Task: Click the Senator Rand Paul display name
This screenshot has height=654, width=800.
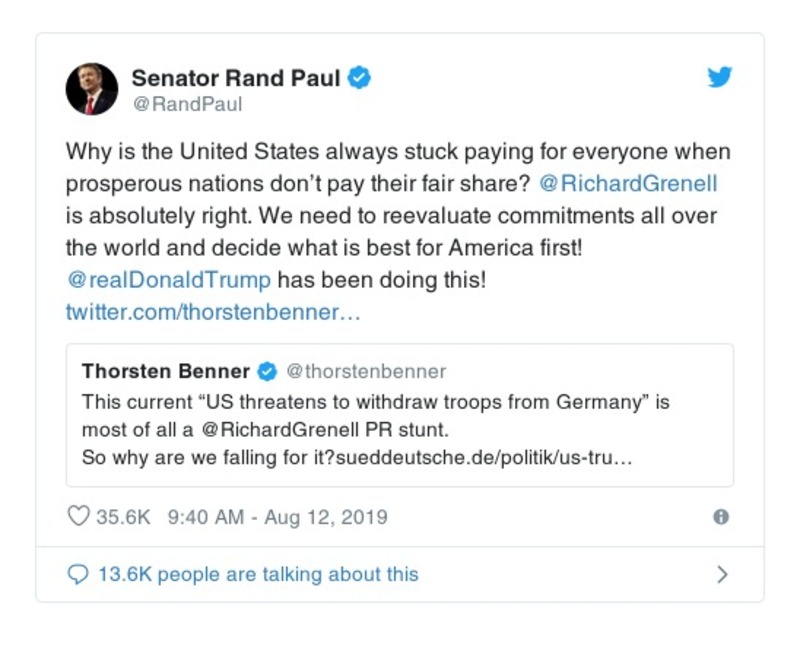Action: tap(236, 78)
